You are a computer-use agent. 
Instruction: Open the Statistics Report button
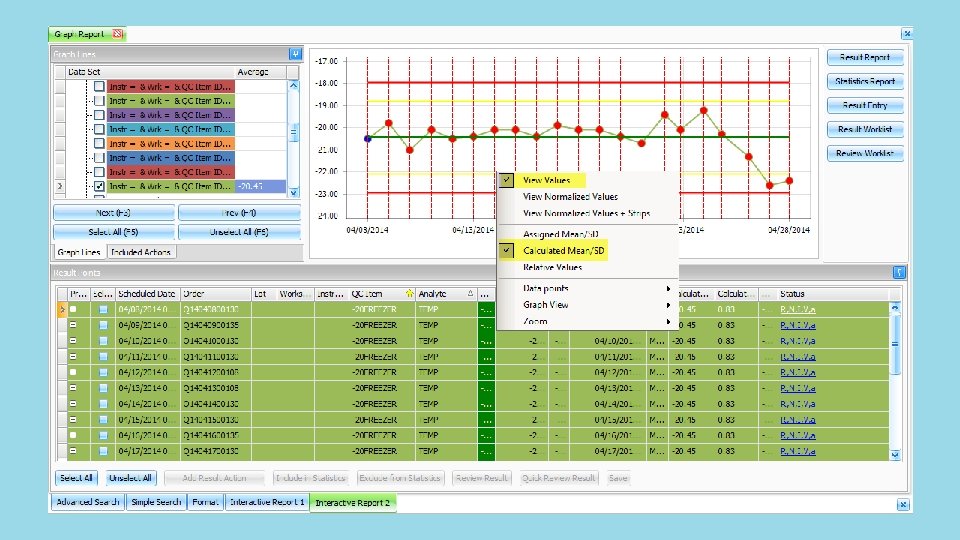click(864, 81)
